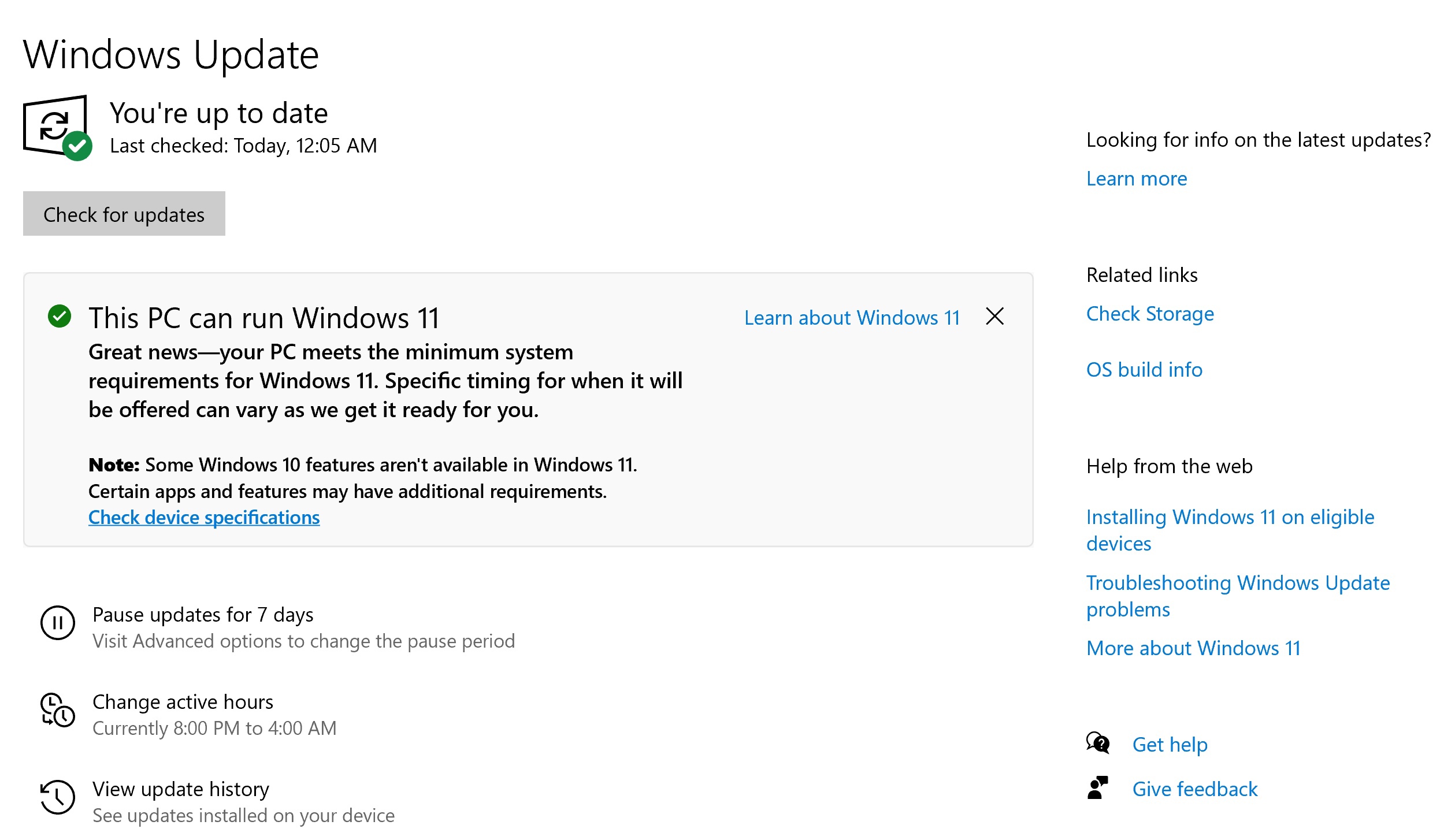Click the Get help chat bubble icon
Image resolution: width=1455 pixels, height=840 pixels.
pyautogui.click(x=1097, y=743)
